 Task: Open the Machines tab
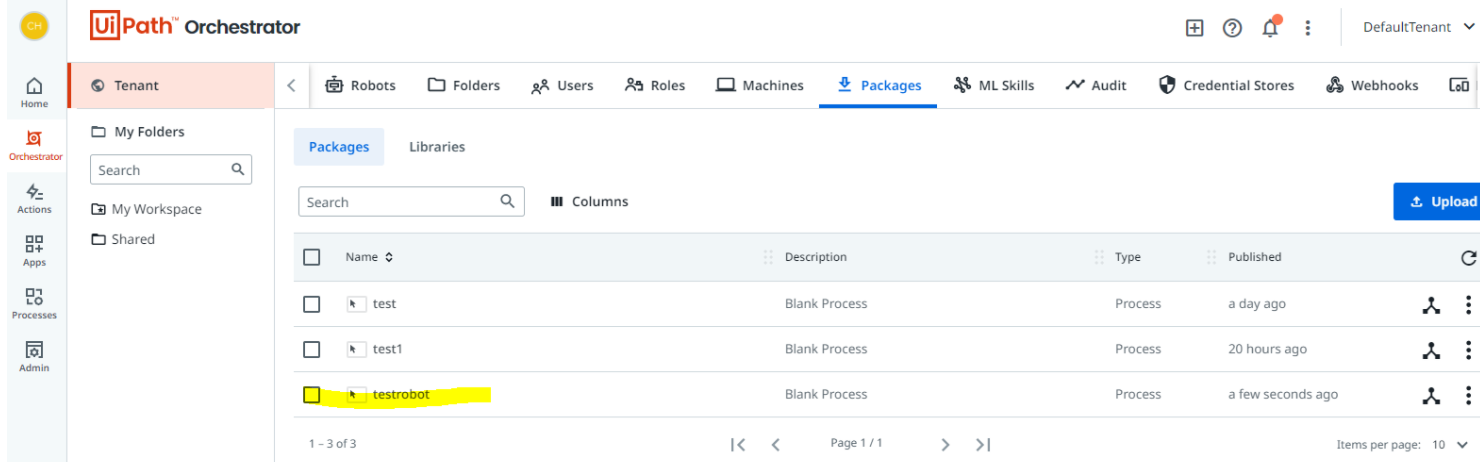[x=760, y=85]
